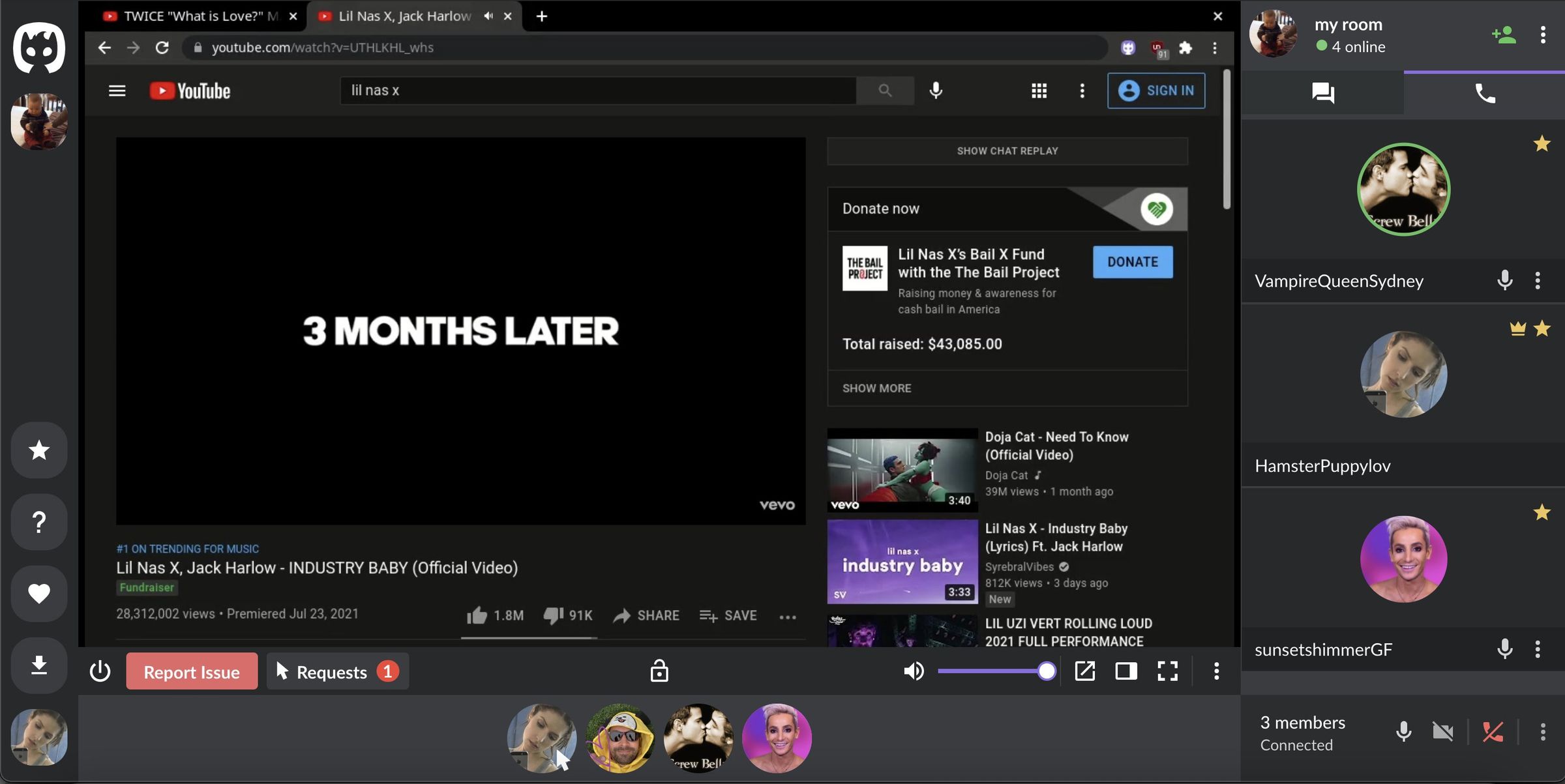Expand SHOW MORE in the fundraiser card
The image size is (1565, 784).
(876, 388)
